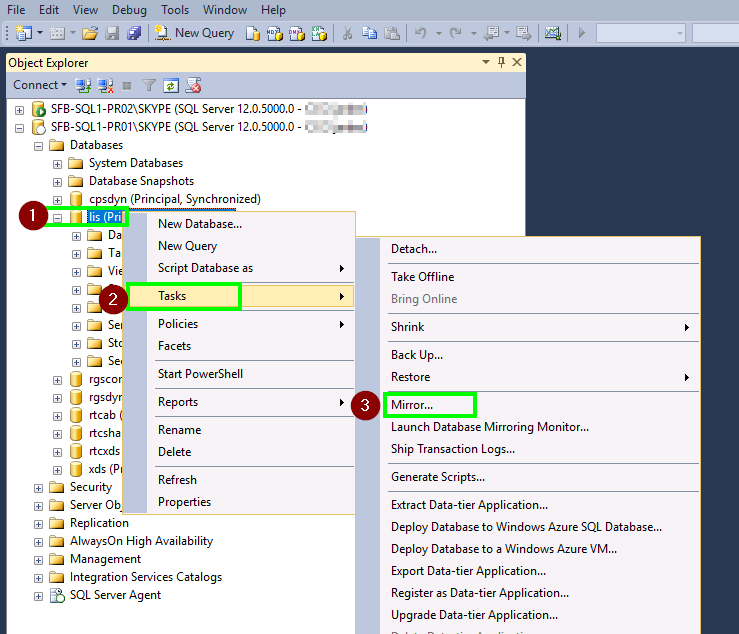The width and height of the screenshot is (739, 634).
Task: Click the Paste clipboard icon
Action: pyautogui.click(x=392, y=33)
